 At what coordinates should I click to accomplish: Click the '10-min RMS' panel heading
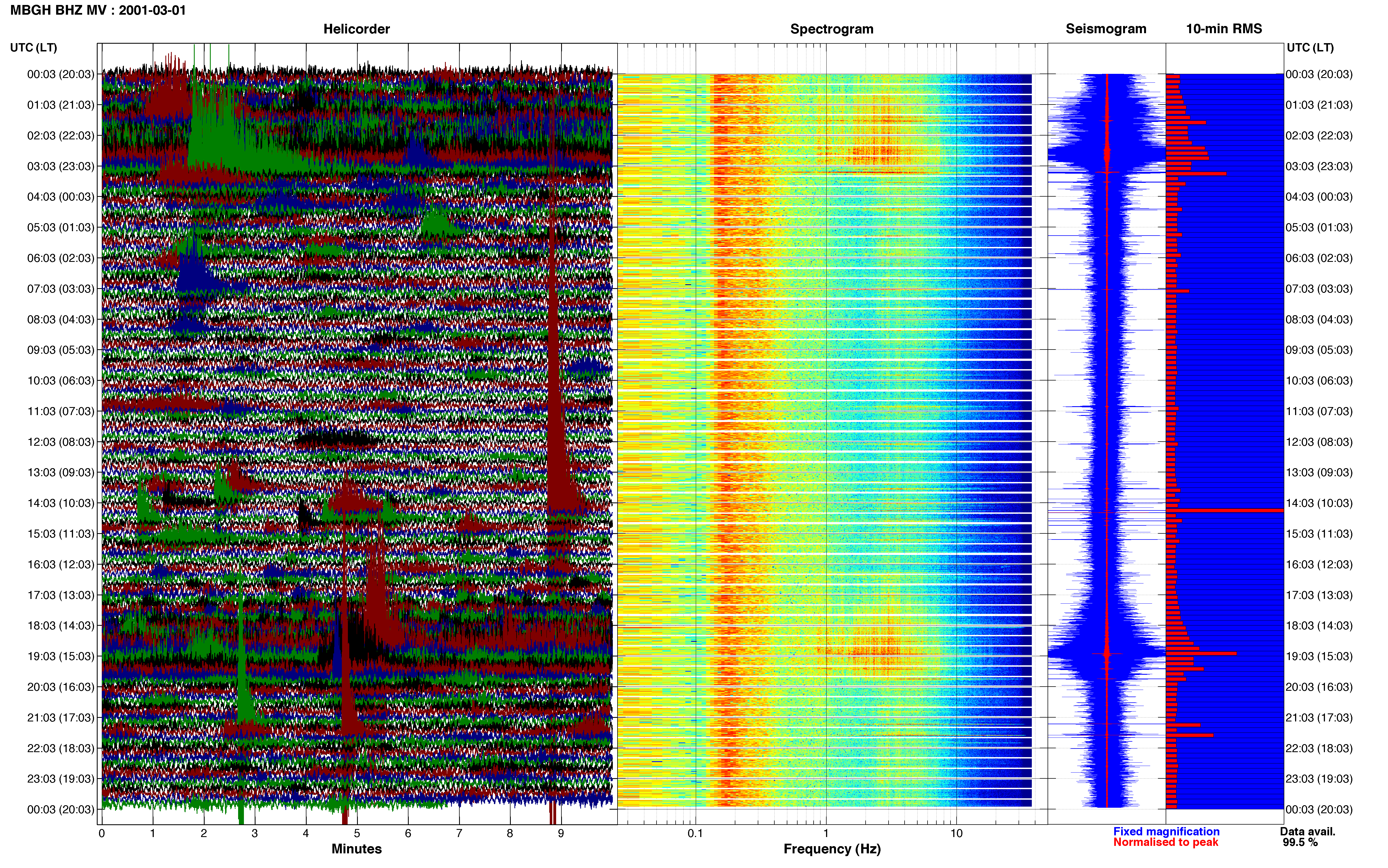[x=1224, y=29]
